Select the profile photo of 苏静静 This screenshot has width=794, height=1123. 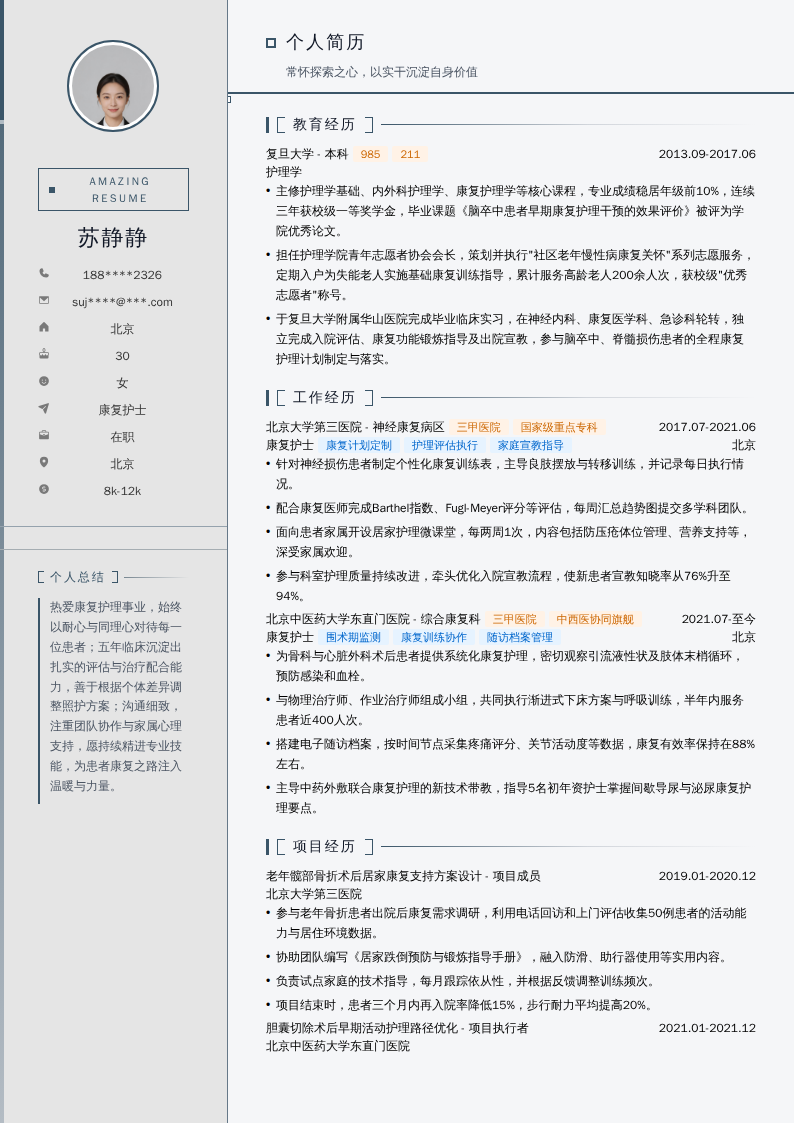click(113, 86)
